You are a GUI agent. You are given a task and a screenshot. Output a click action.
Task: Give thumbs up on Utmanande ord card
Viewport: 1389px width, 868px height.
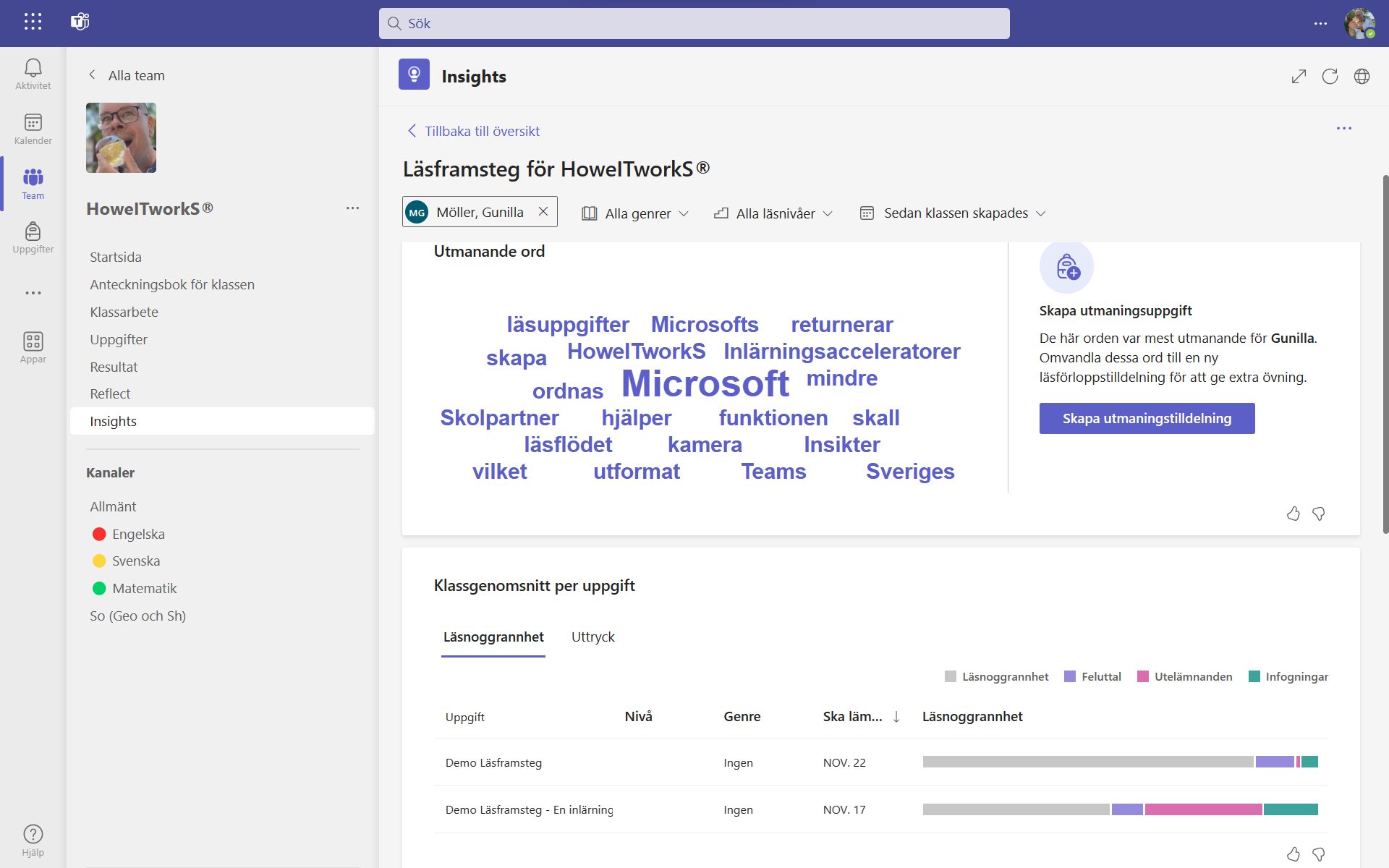pyautogui.click(x=1294, y=514)
